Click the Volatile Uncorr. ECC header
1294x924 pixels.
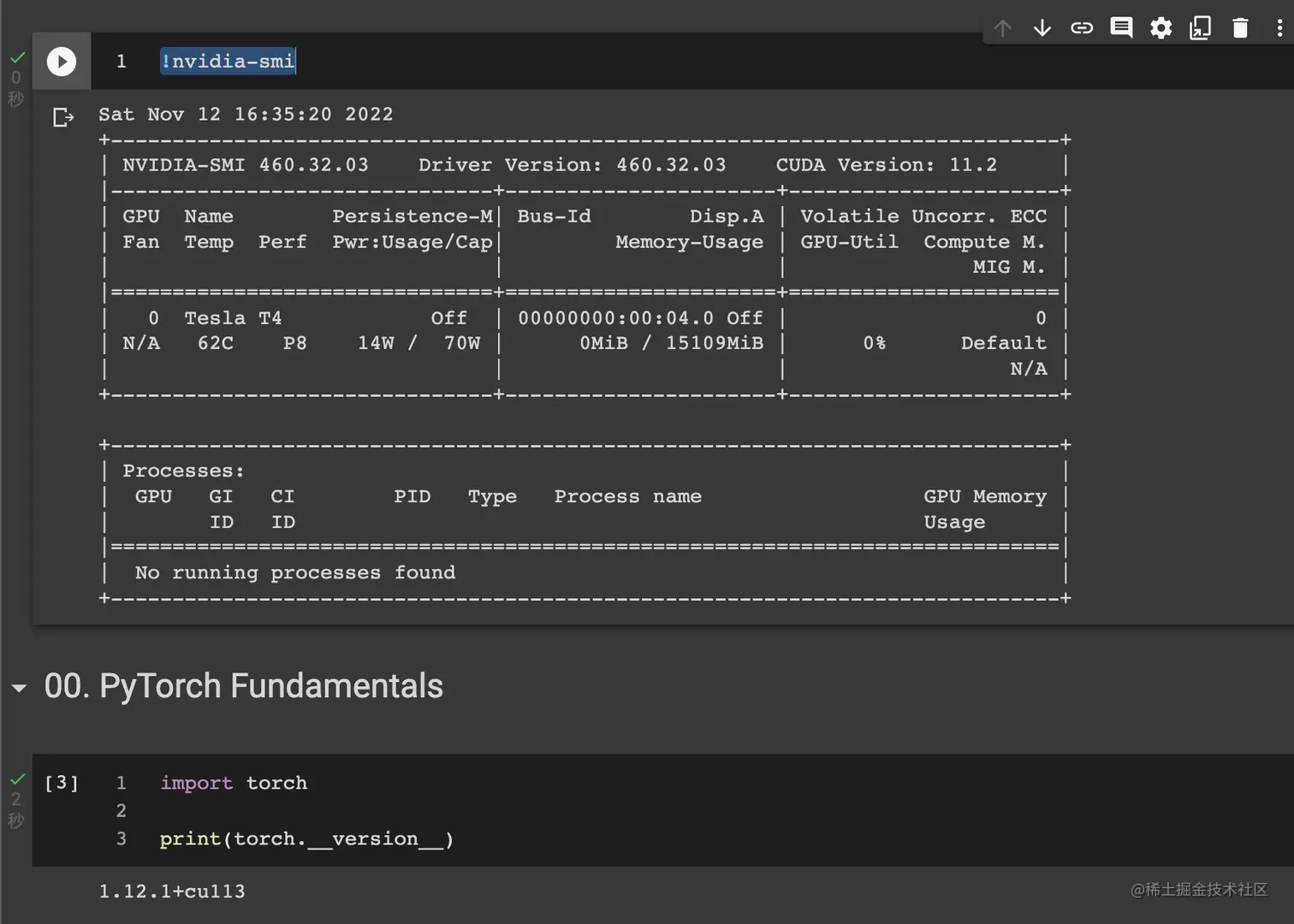923,216
